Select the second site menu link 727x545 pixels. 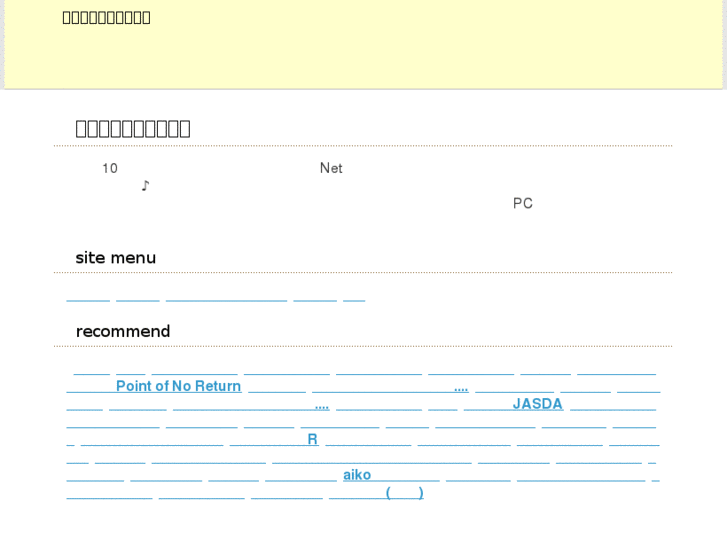(138, 297)
